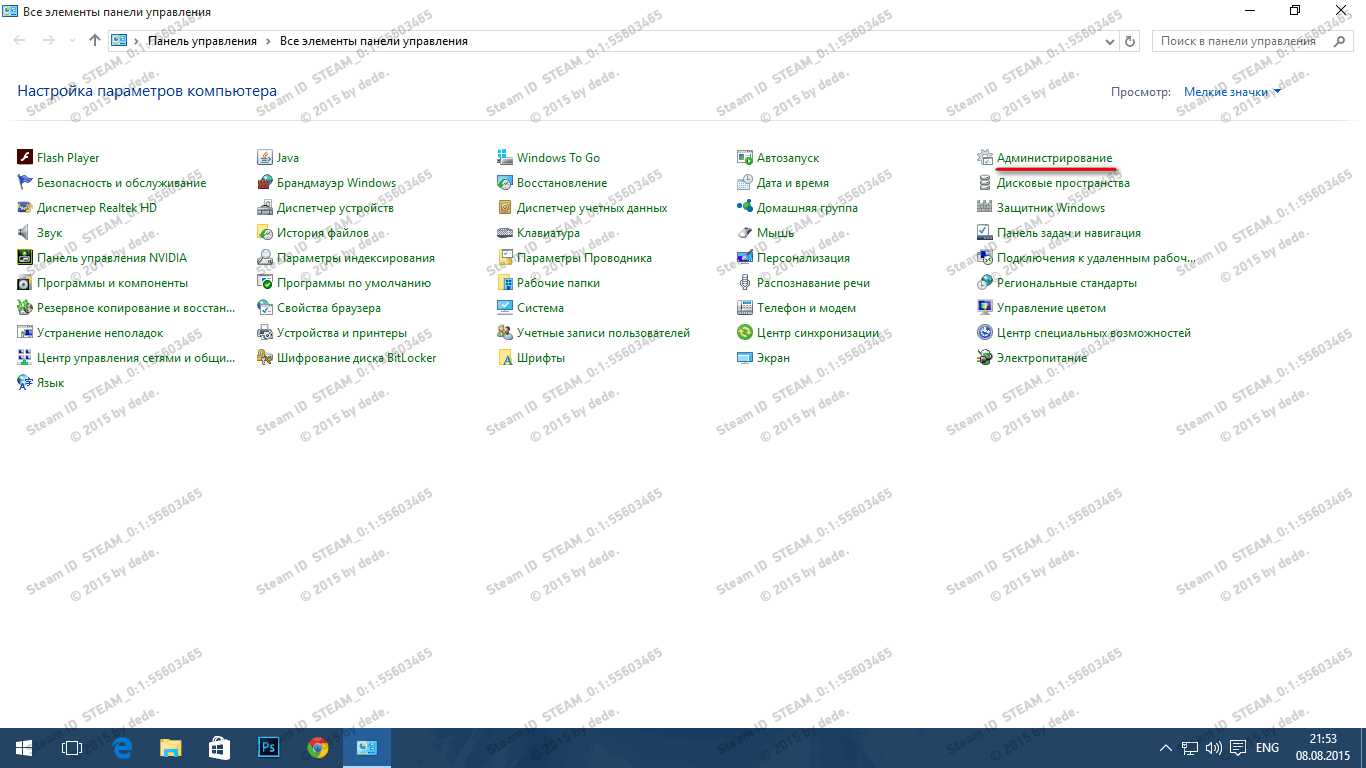Switch the ENG input language indicator
Viewport: 1366px width, 768px height.
[x=1267, y=748]
